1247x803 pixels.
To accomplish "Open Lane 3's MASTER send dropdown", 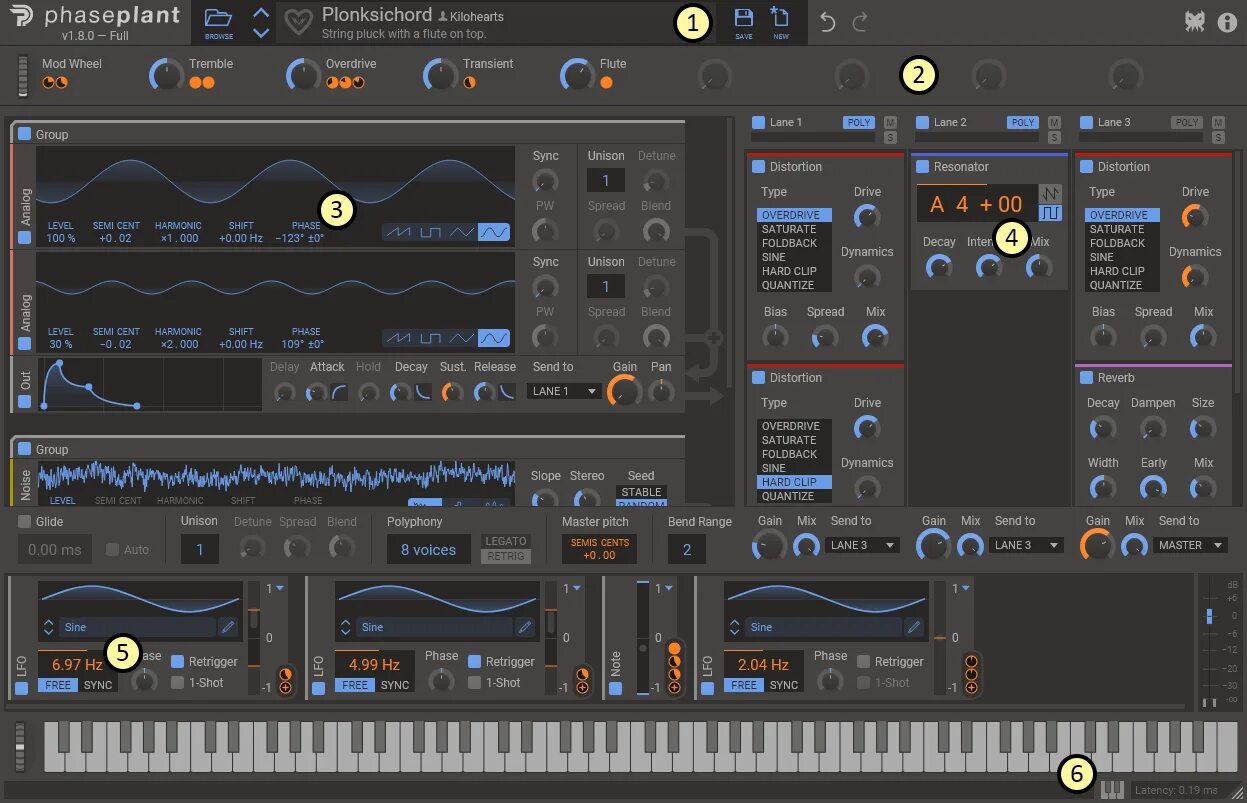I will tap(1190, 545).
